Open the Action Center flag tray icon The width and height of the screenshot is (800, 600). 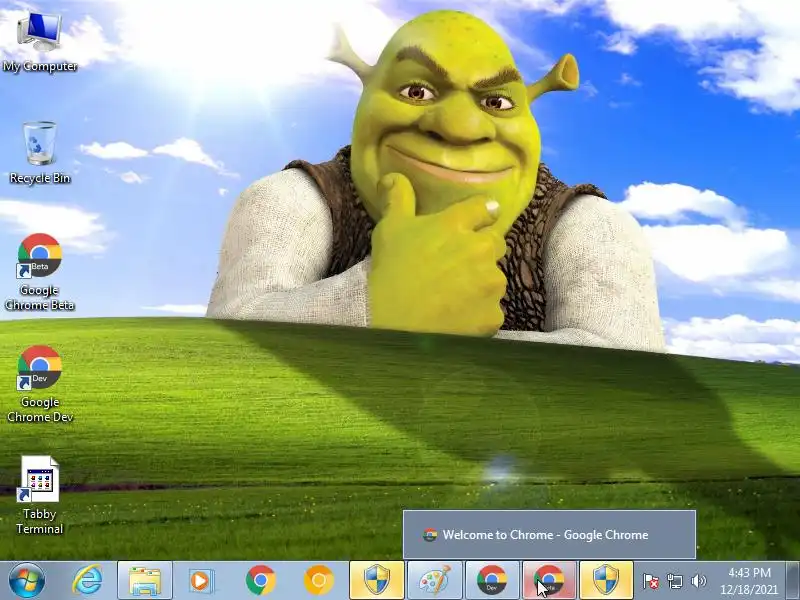651,581
